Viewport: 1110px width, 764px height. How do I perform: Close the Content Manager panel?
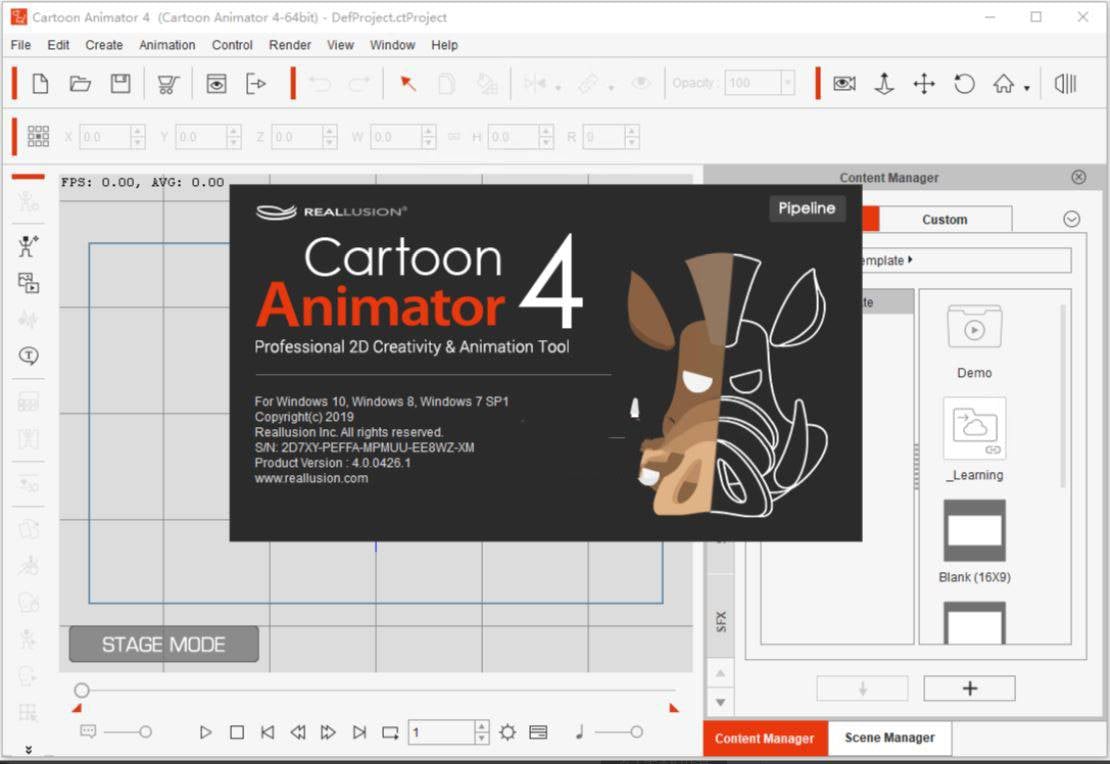(x=1078, y=177)
